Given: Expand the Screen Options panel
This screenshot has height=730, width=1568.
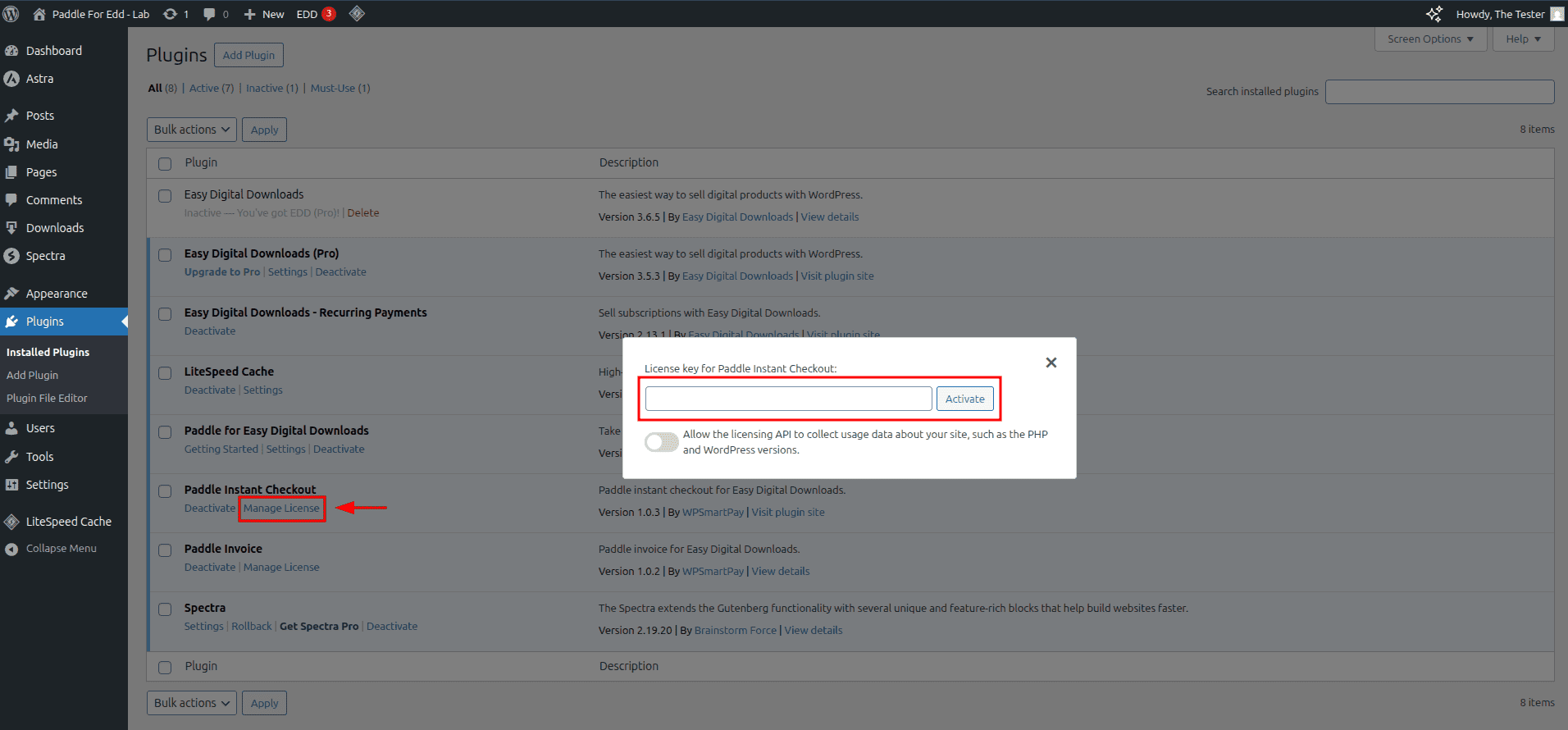Looking at the screenshot, I should [1429, 39].
